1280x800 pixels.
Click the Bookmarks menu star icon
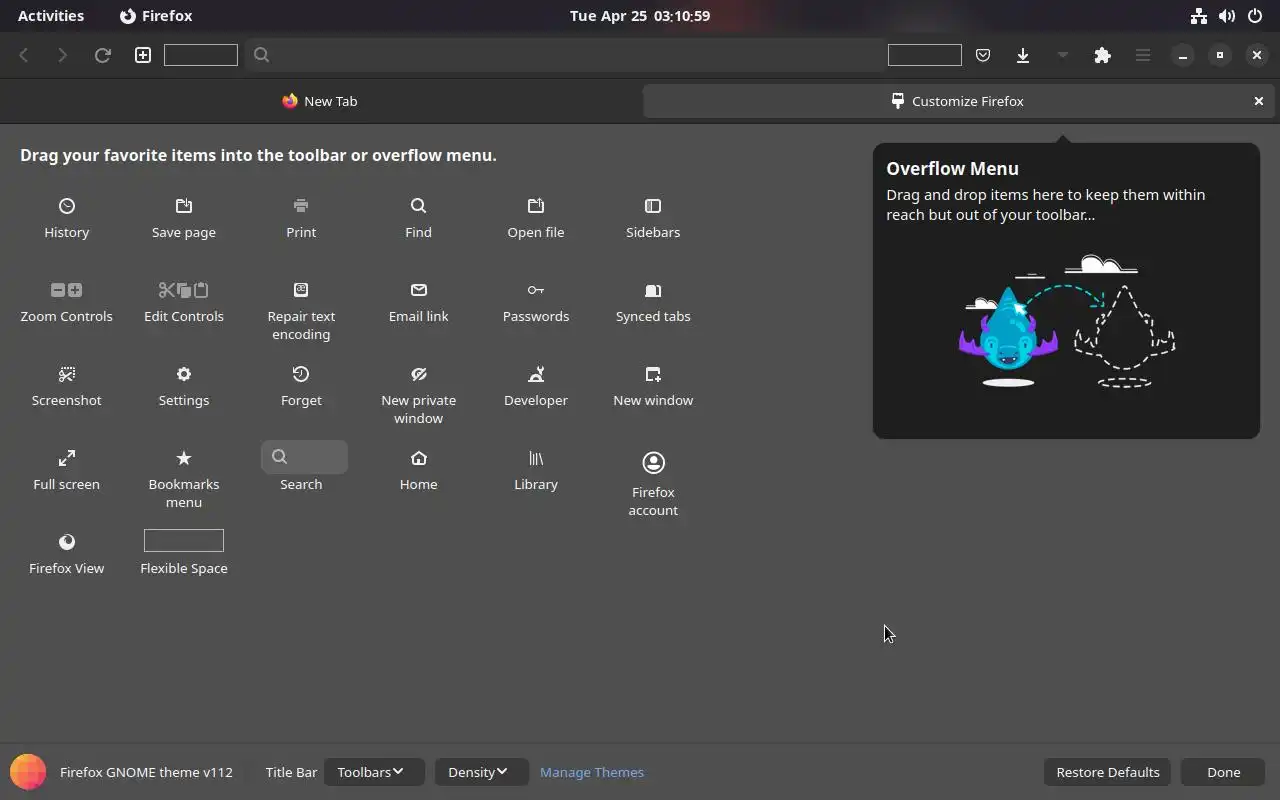(x=184, y=458)
